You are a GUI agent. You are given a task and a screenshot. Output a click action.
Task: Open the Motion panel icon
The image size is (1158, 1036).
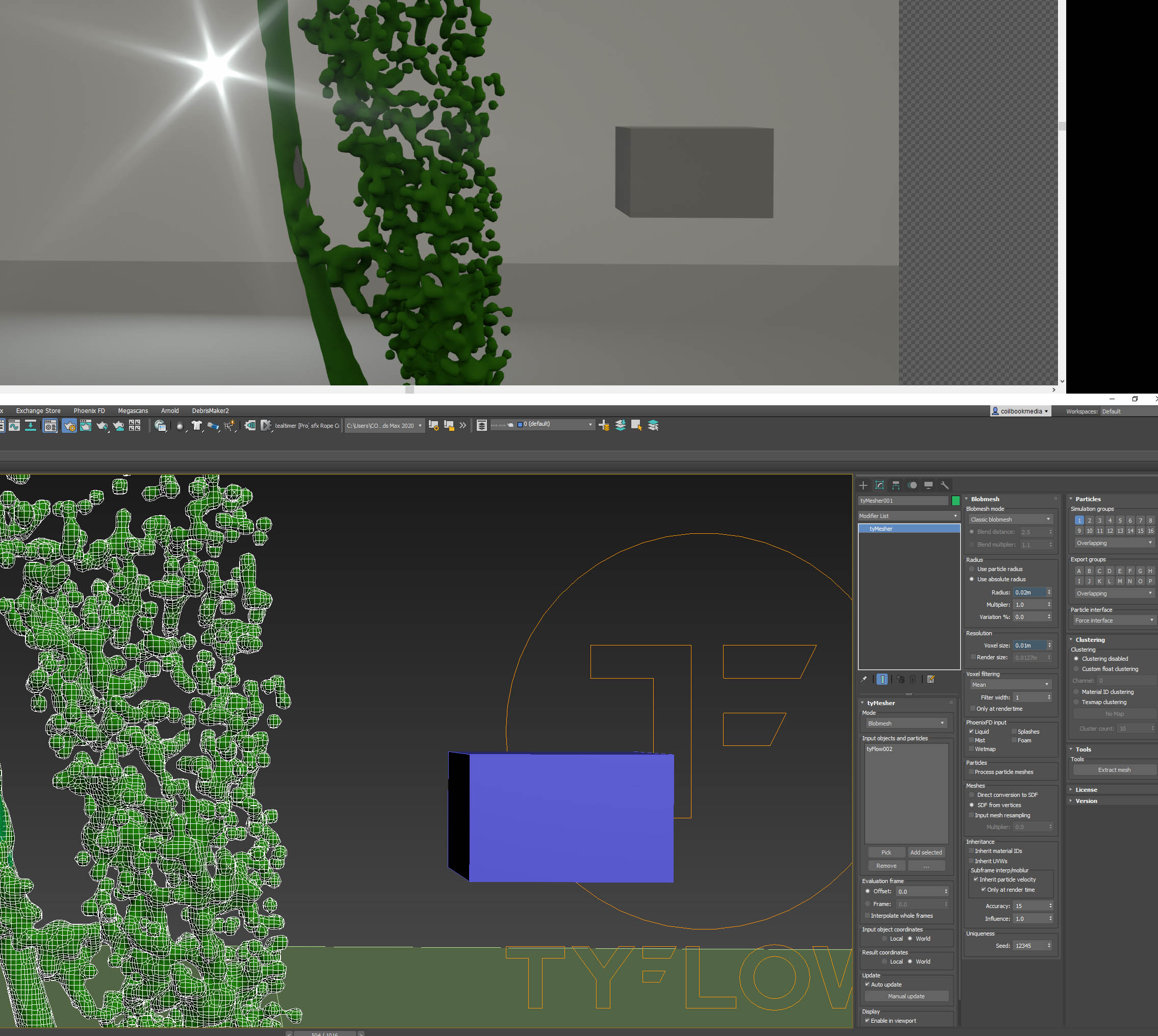[x=913, y=485]
